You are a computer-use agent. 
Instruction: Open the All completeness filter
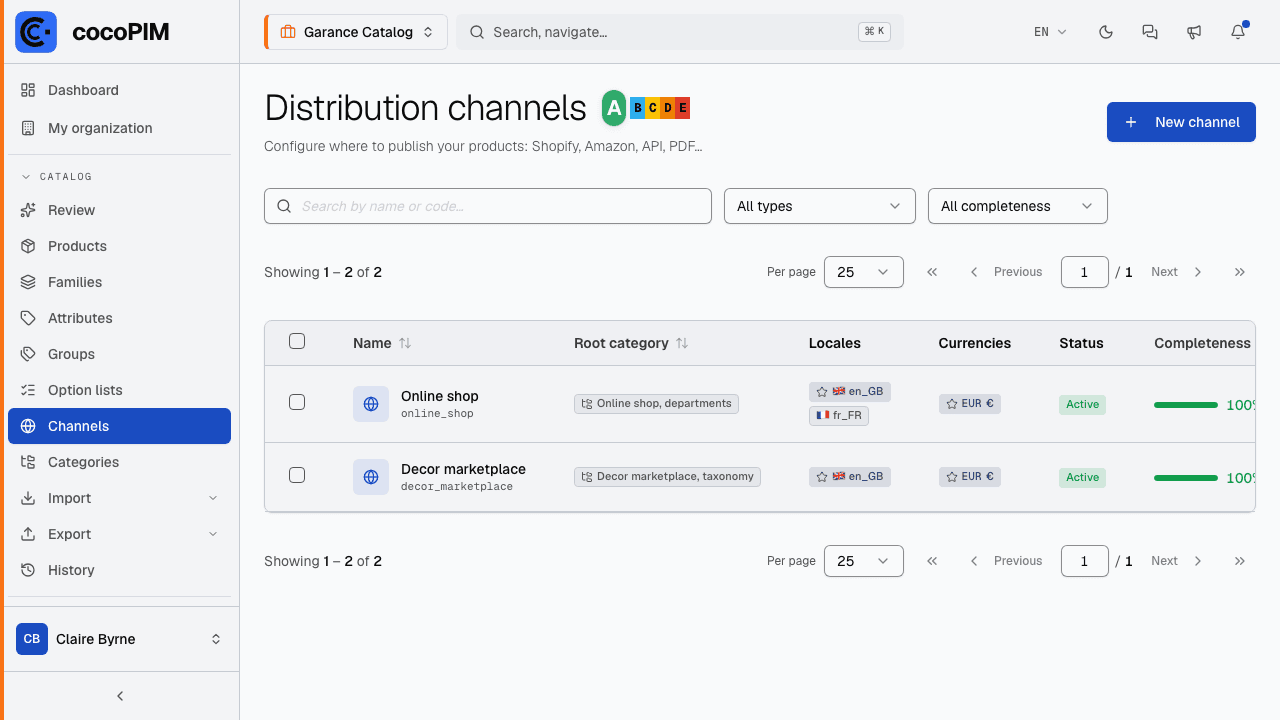click(x=1018, y=206)
